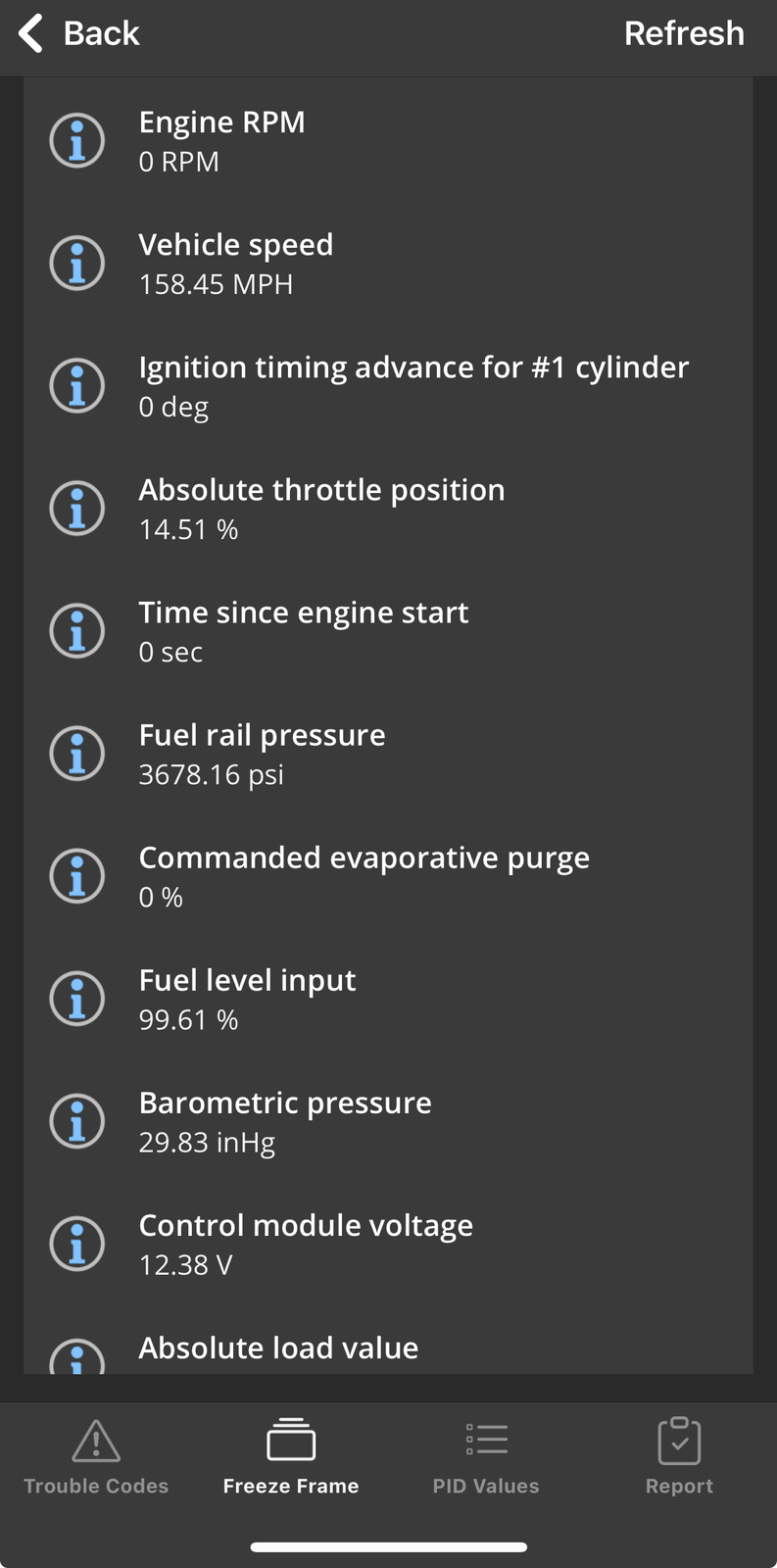Screen dimensions: 777x1568
Task: Go back using the Back button
Action: pos(79,33)
